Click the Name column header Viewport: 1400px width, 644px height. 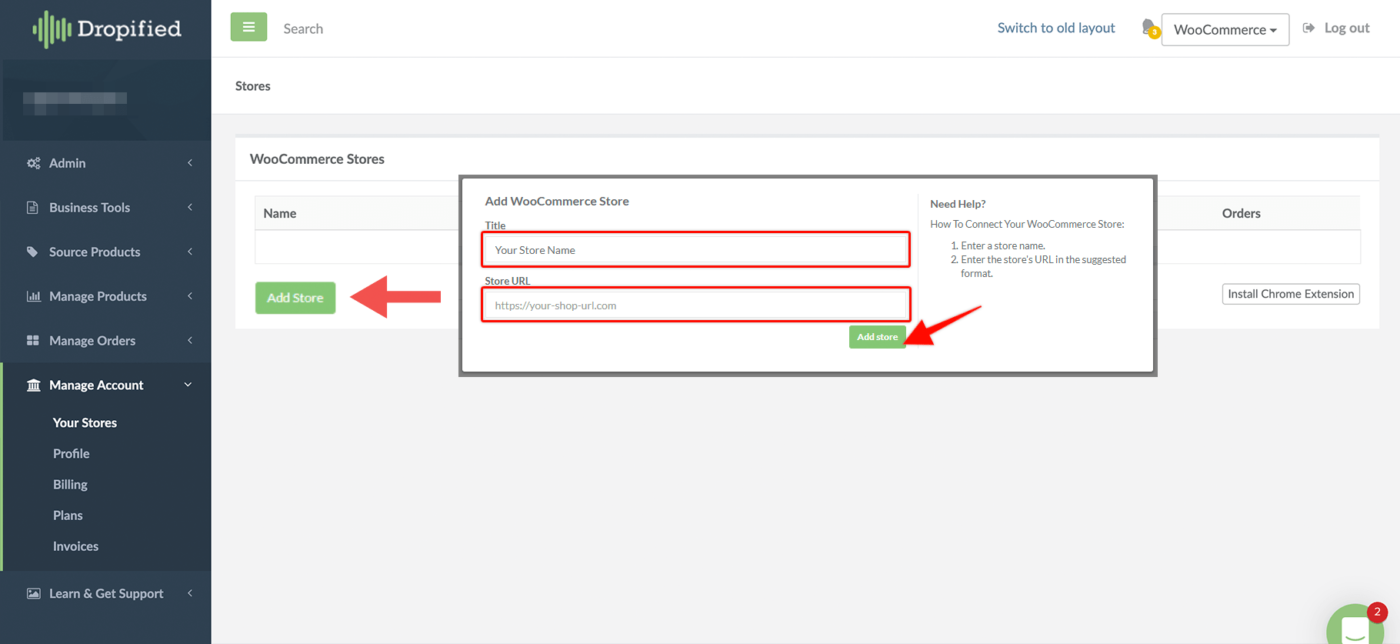[280, 213]
